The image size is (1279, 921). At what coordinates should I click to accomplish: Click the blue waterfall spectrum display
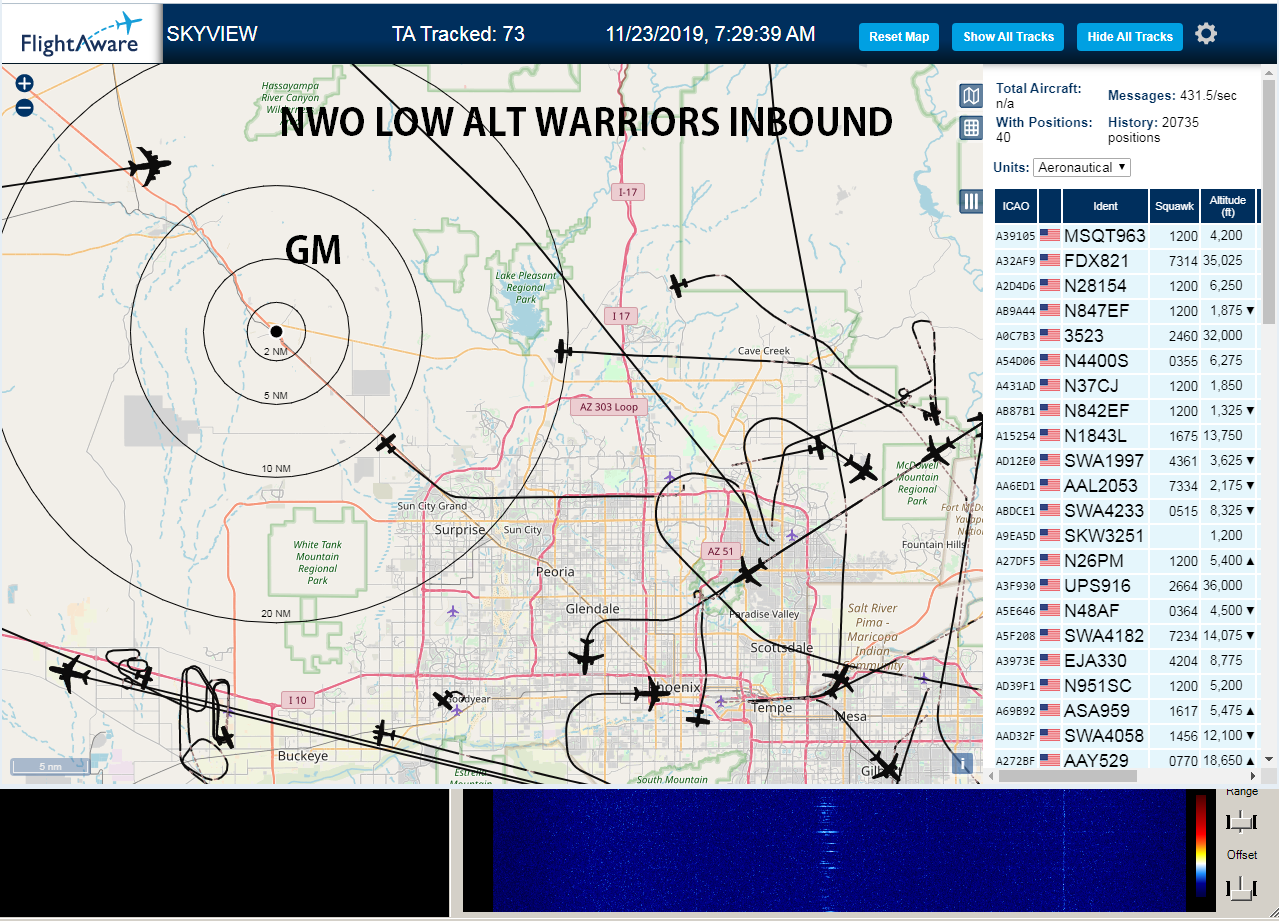coord(838,850)
